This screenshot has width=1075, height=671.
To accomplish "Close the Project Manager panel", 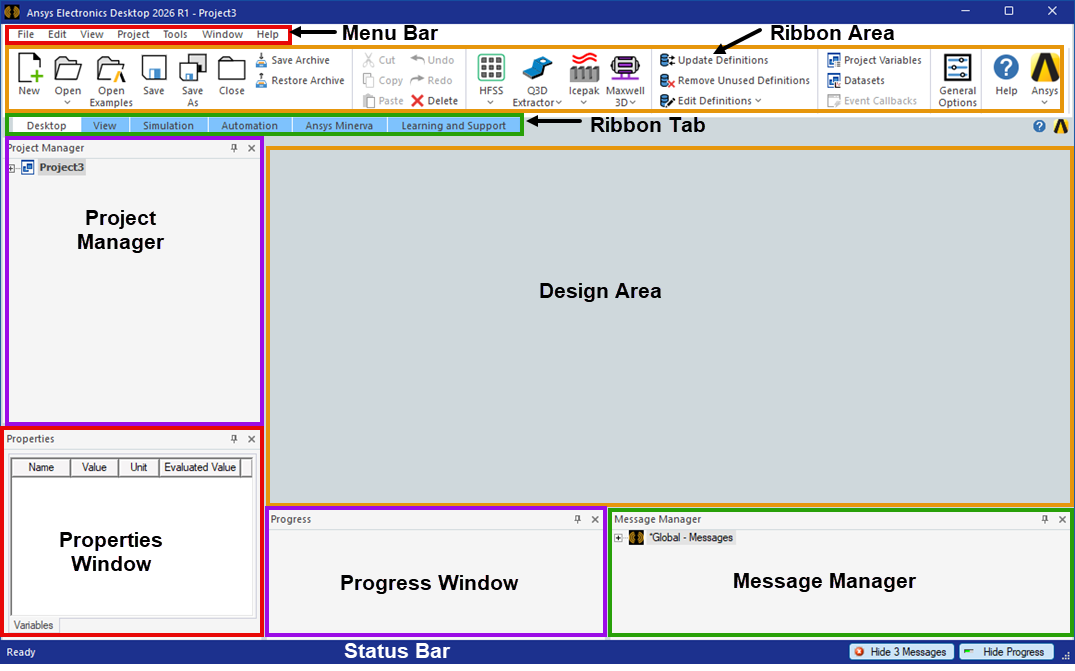I will 252,148.
